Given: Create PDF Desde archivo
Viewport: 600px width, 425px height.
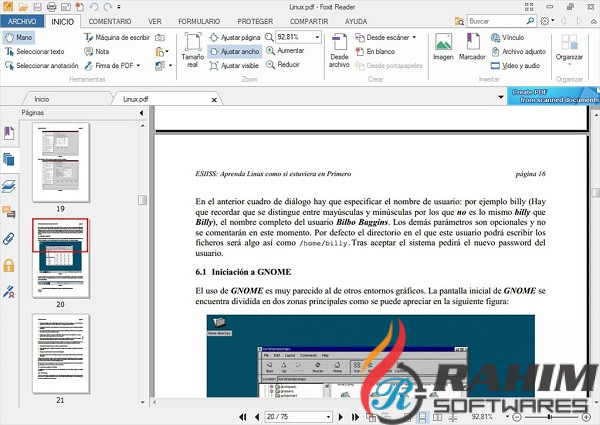Looking at the screenshot, I should click(x=339, y=50).
